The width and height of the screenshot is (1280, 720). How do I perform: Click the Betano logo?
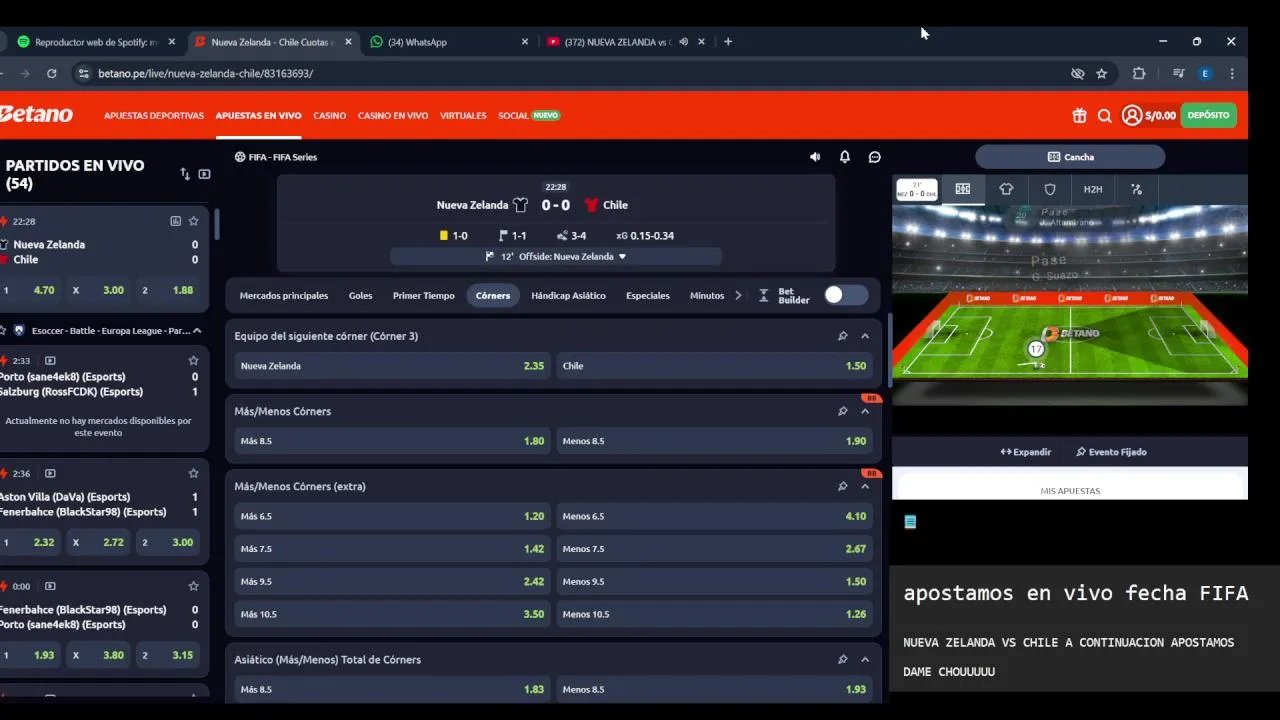click(x=36, y=115)
